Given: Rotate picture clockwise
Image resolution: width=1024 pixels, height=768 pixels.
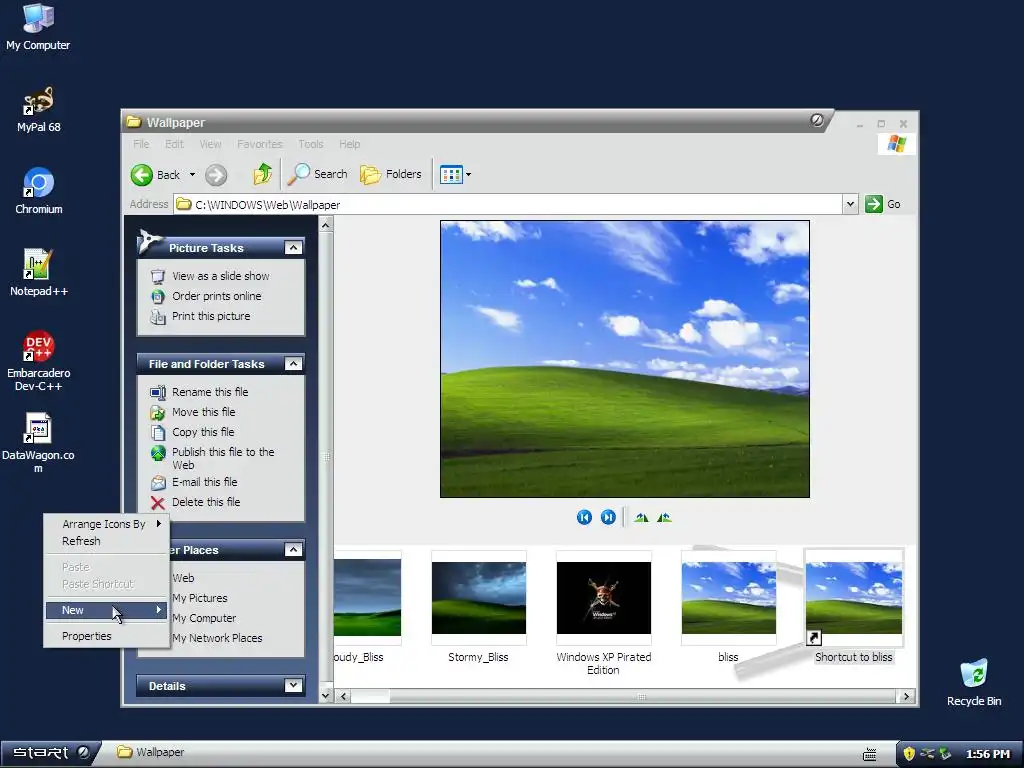Looking at the screenshot, I should click(641, 517).
